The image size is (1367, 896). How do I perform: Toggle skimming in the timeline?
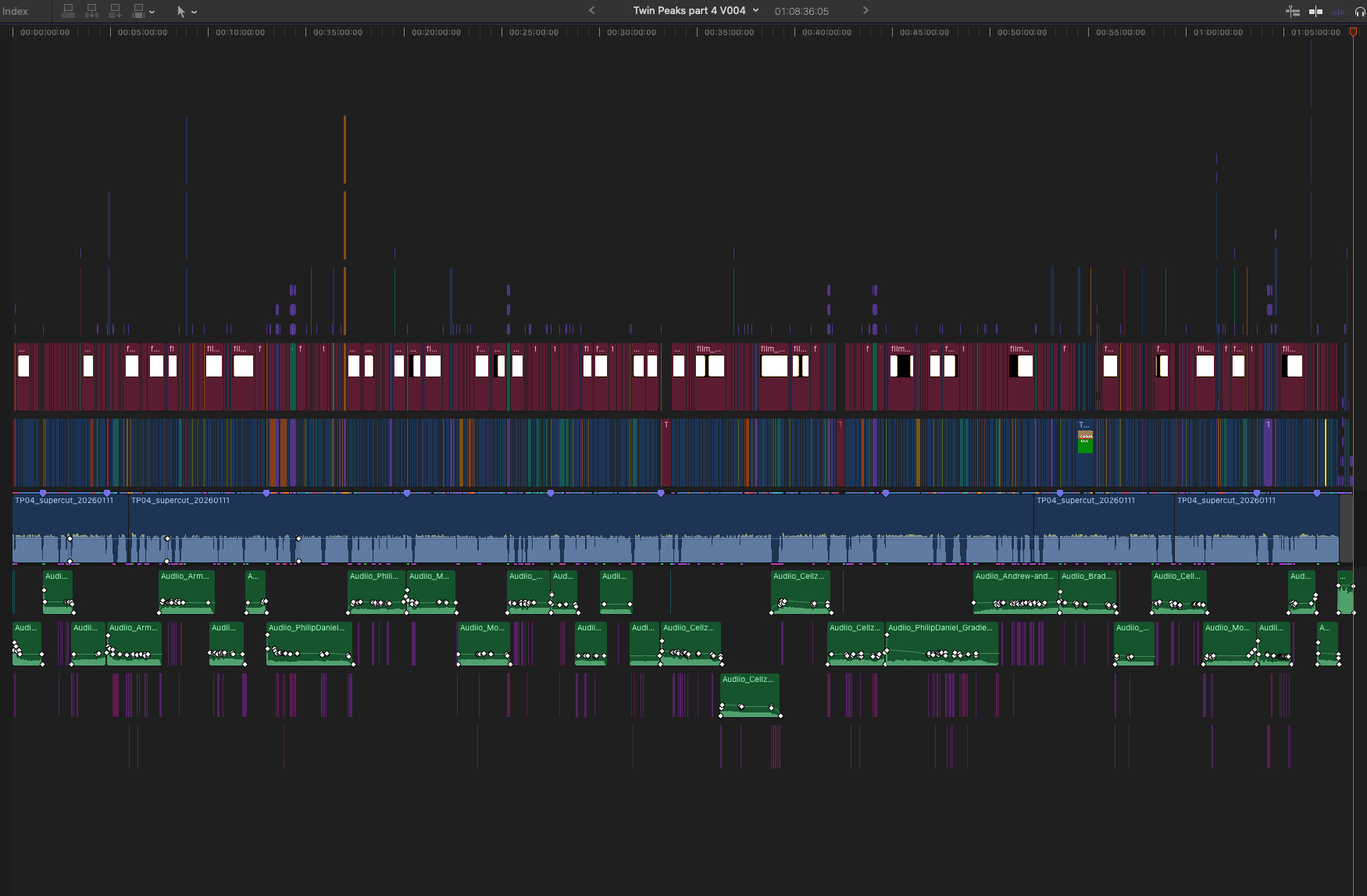[x=1293, y=12]
